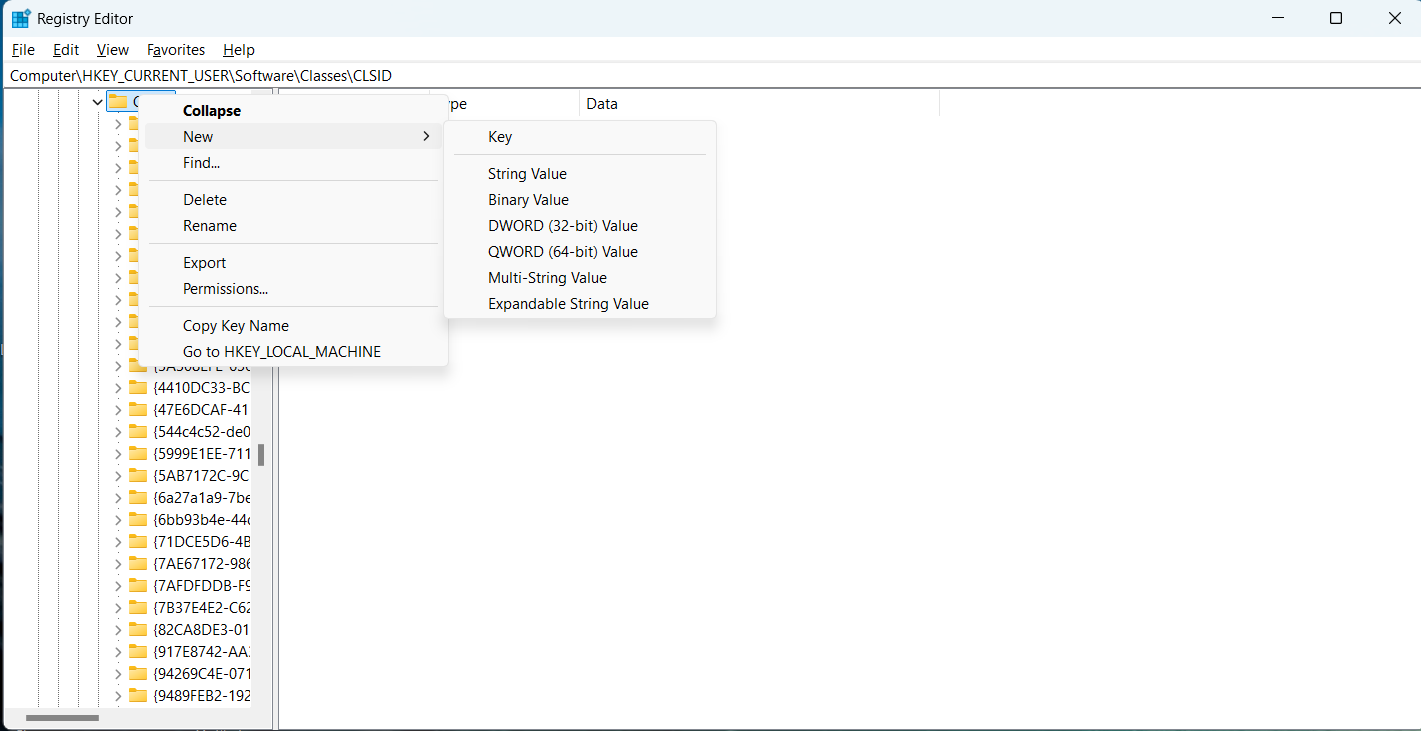
Task: Choose Go to HKEY_LOCAL_MACHINE option
Action: (x=282, y=352)
